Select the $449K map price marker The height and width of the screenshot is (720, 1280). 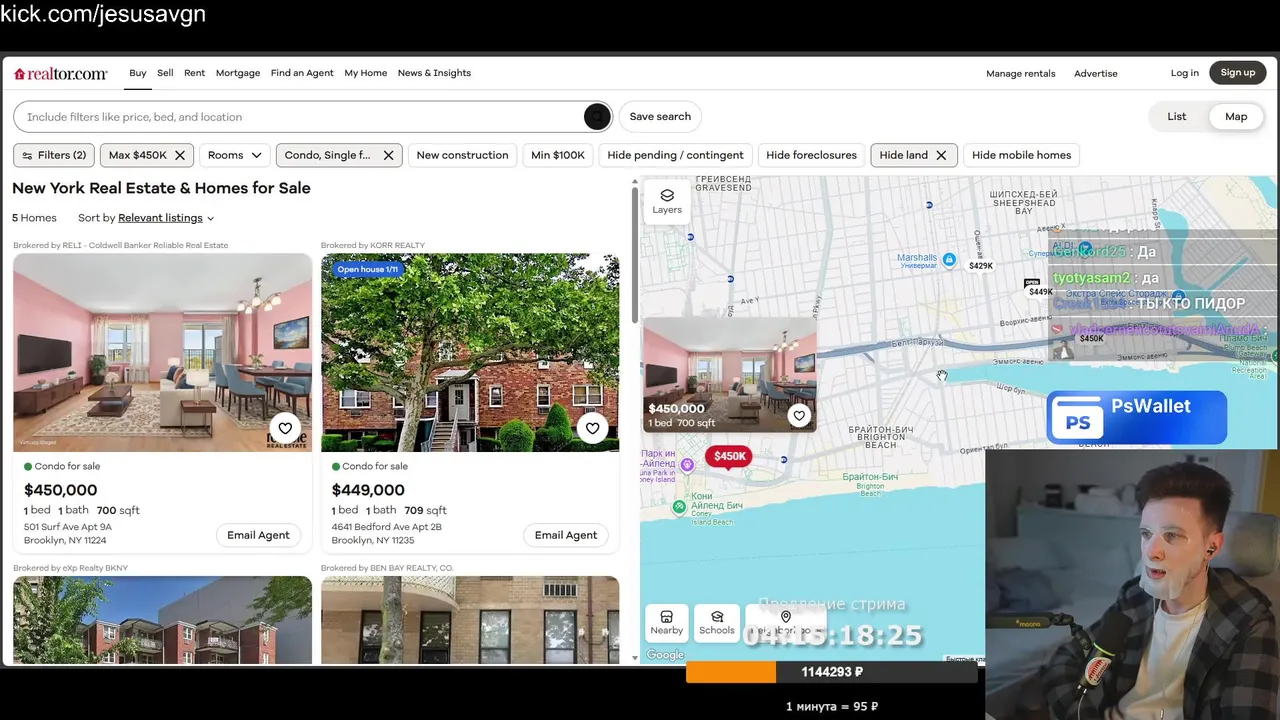1041,292
